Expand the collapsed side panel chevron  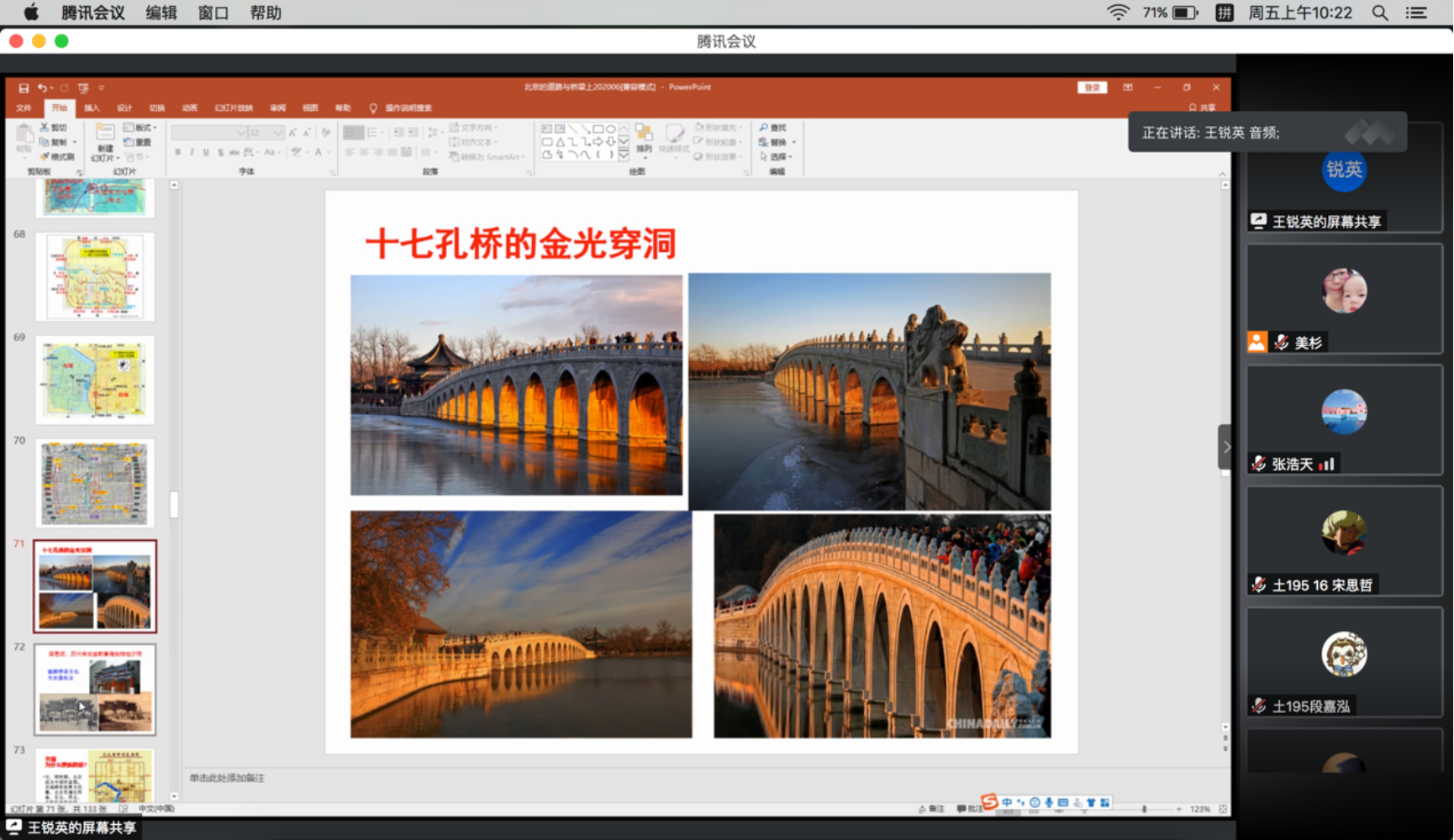[x=1225, y=447]
